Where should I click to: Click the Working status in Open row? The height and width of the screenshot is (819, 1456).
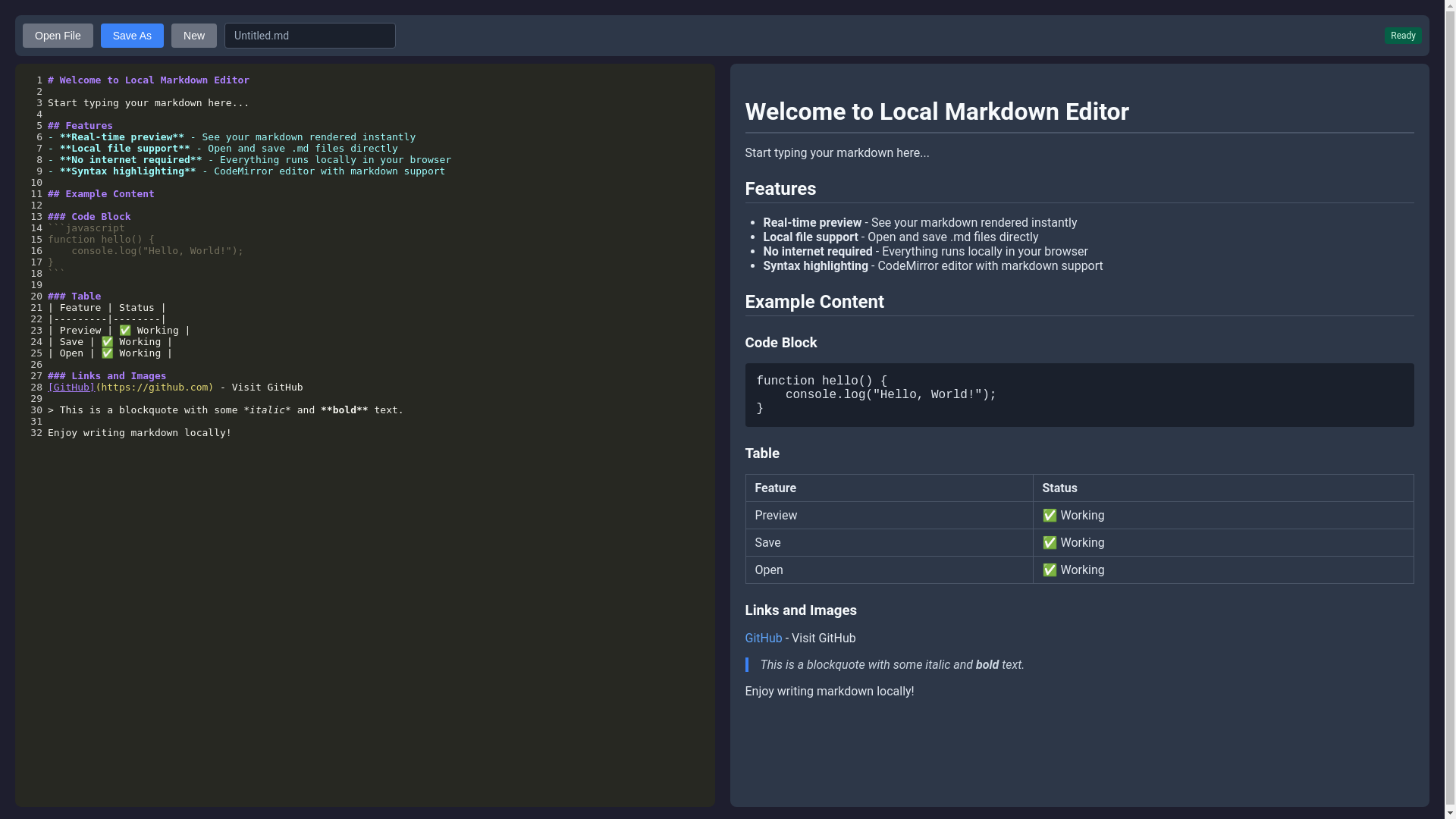pyautogui.click(x=1223, y=570)
